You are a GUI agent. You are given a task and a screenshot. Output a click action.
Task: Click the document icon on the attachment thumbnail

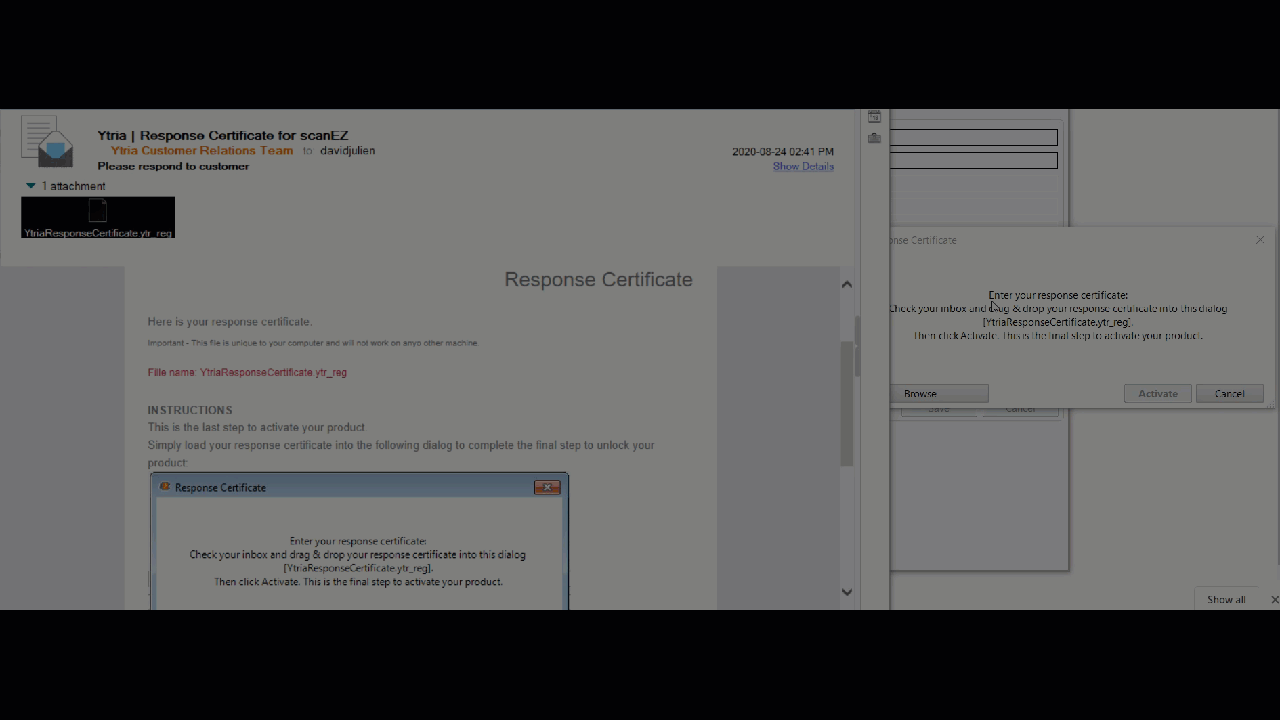[x=97, y=208]
